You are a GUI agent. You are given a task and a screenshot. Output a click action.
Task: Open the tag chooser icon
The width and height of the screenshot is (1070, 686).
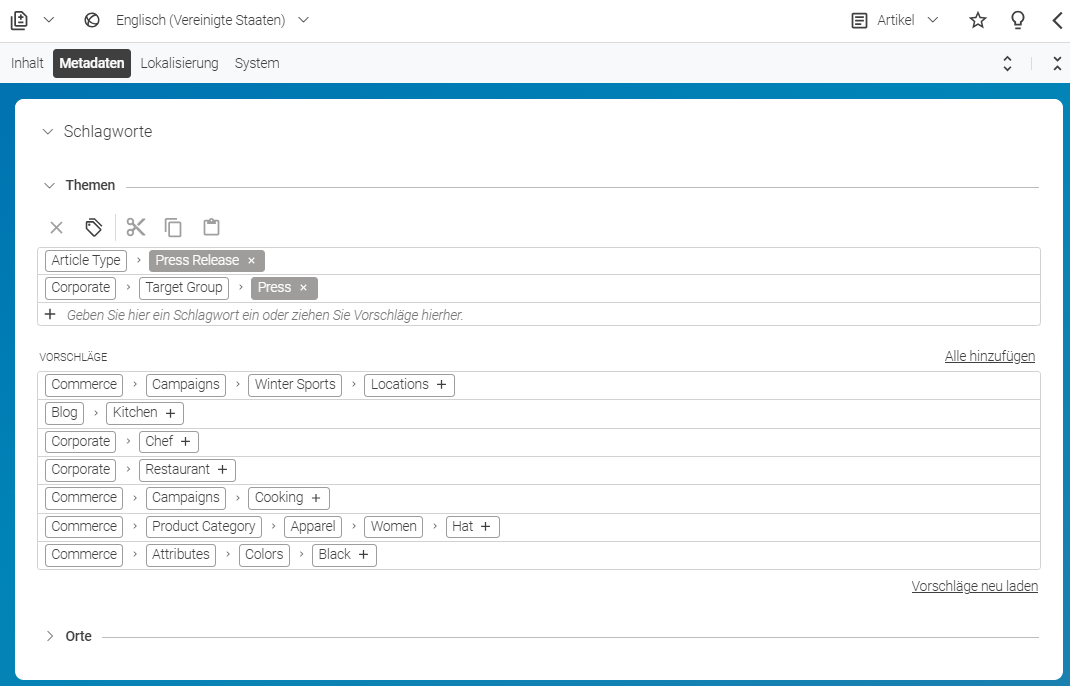pos(93,227)
